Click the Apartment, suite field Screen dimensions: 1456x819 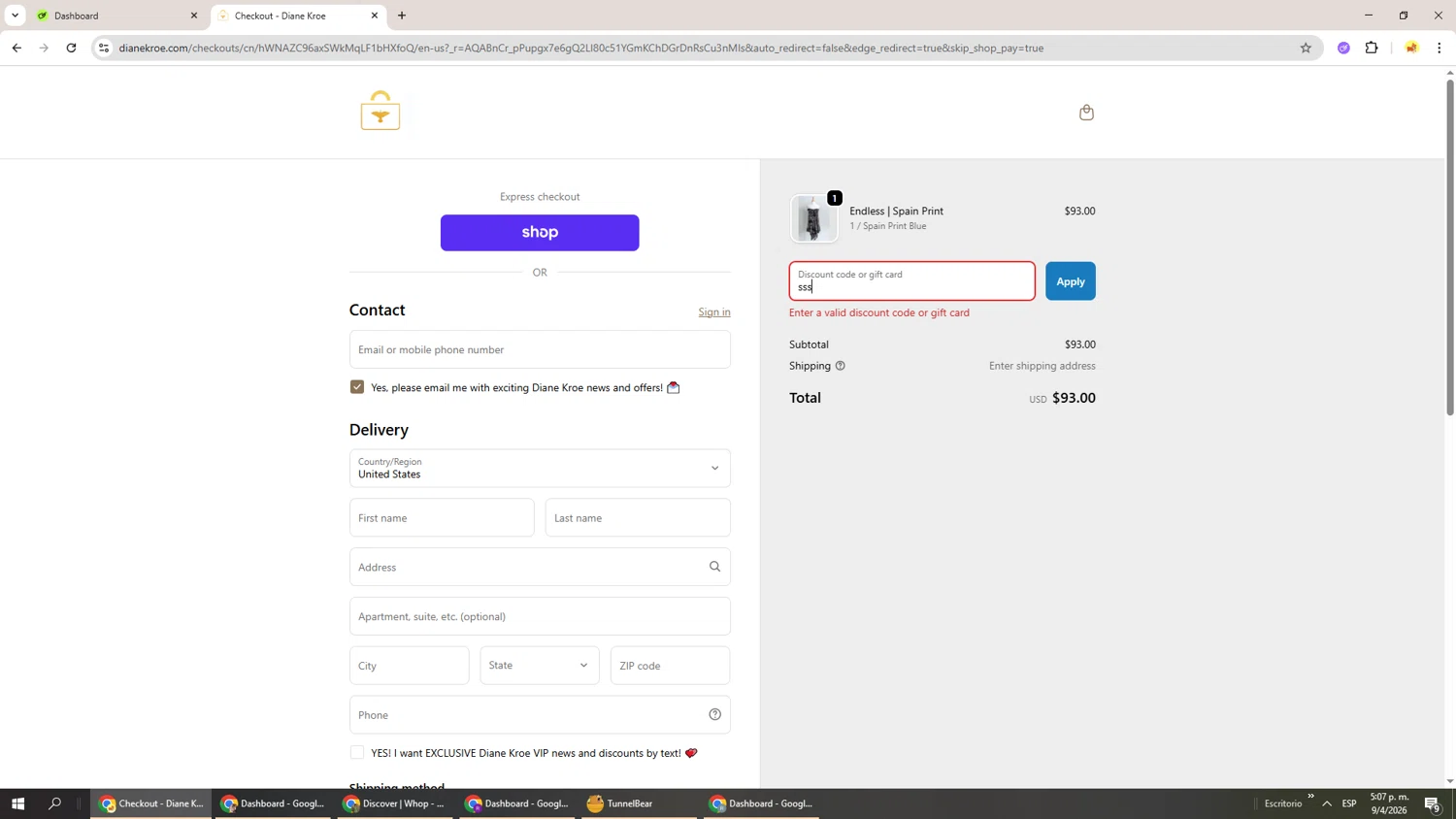pos(540,616)
